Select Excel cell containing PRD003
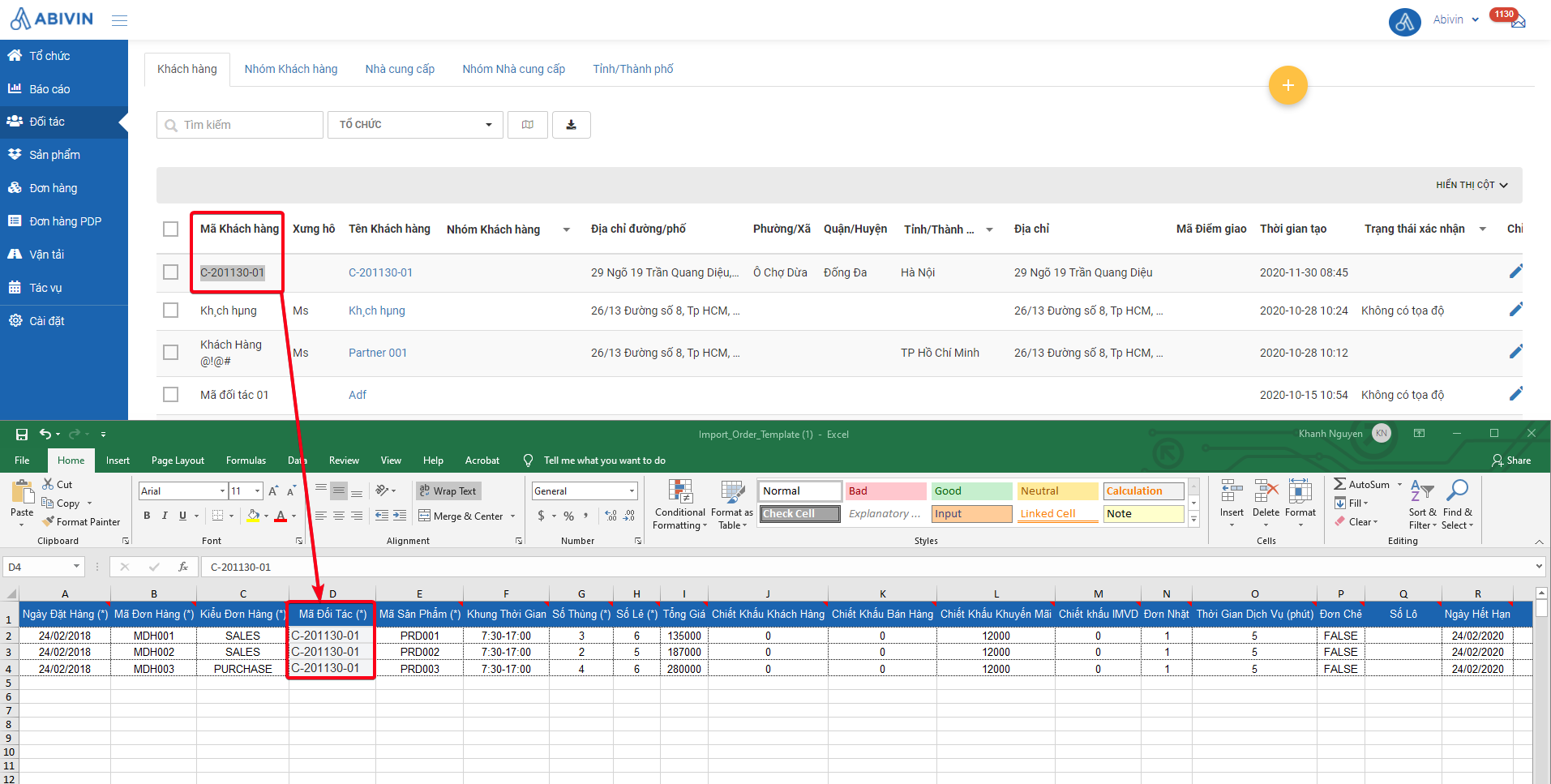 click(x=419, y=669)
